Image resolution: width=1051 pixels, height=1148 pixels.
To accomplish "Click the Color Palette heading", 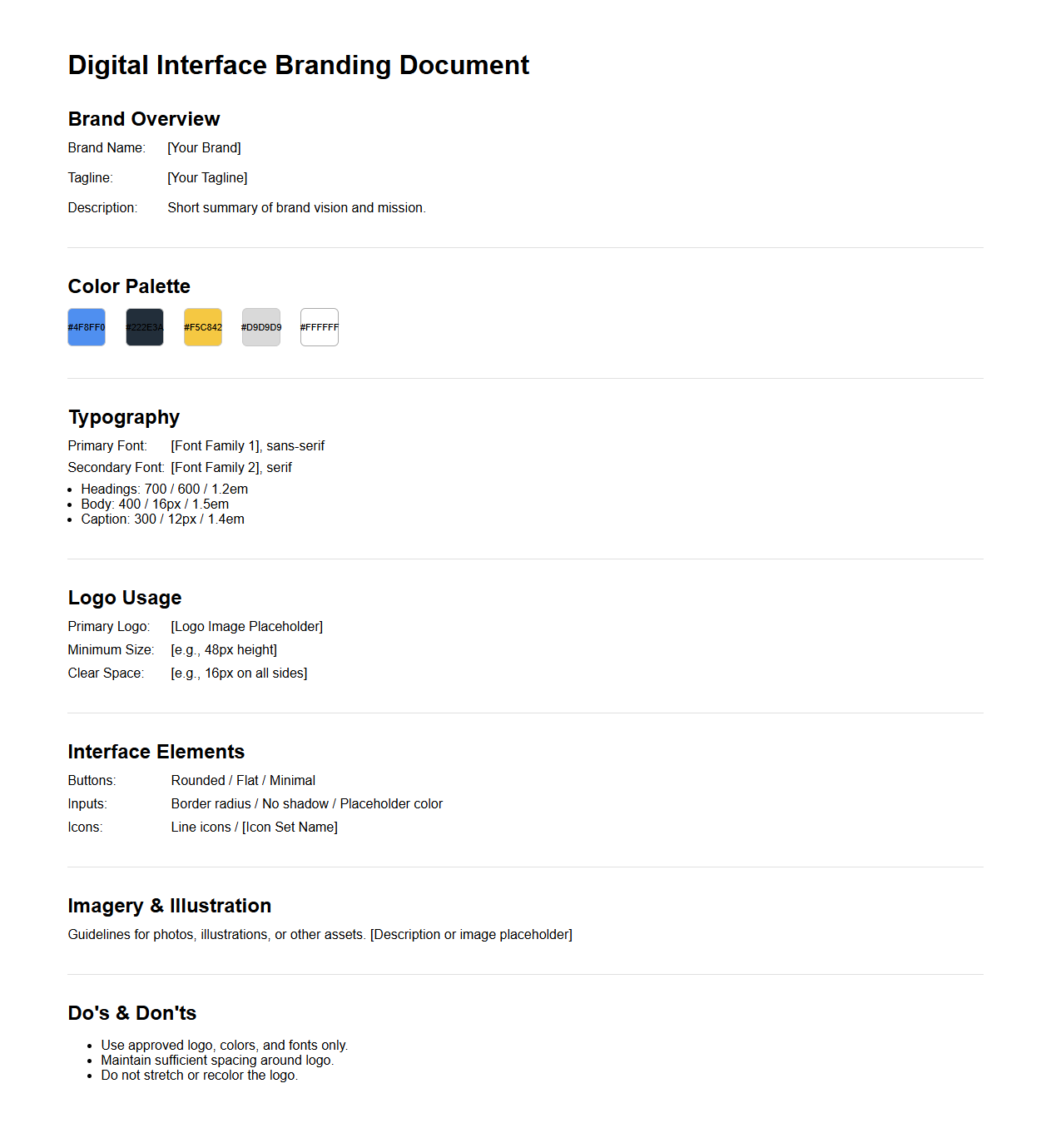I will (129, 286).
